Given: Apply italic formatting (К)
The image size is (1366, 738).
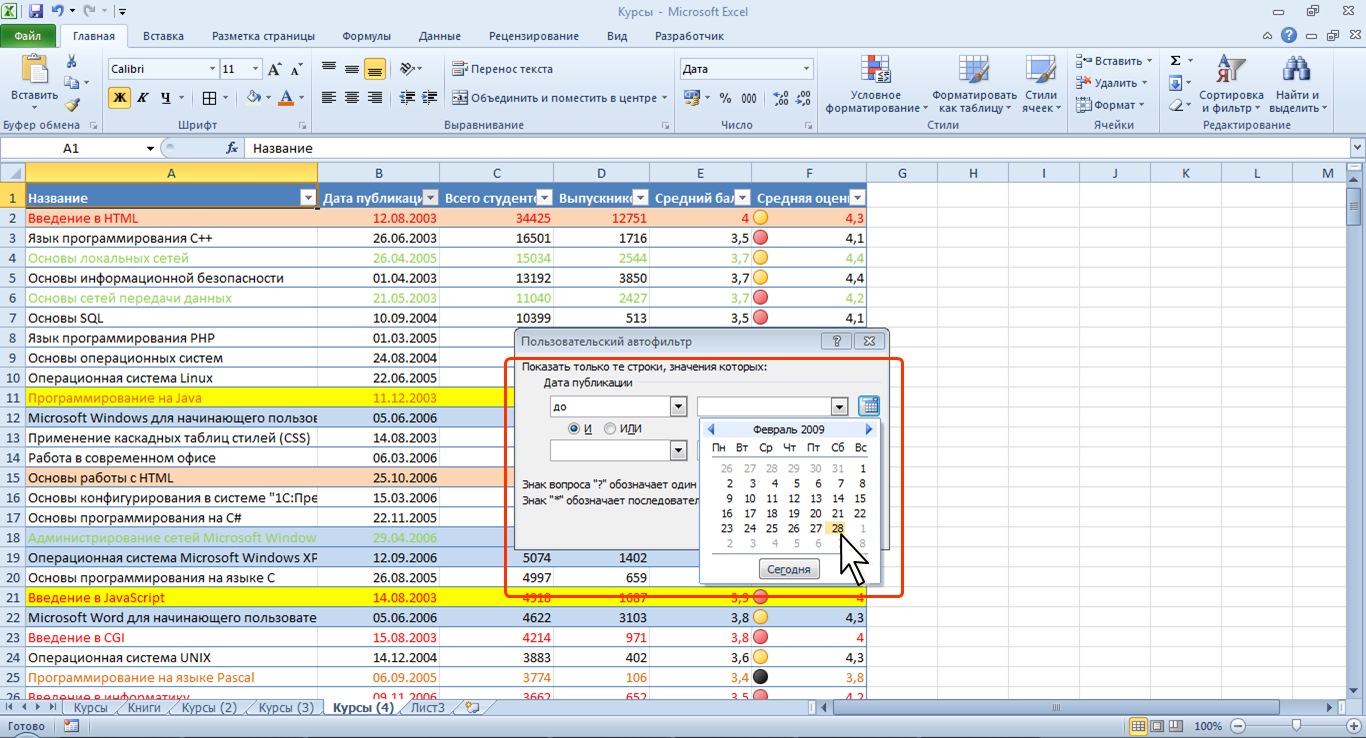Looking at the screenshot, I should tap(142, 98).
